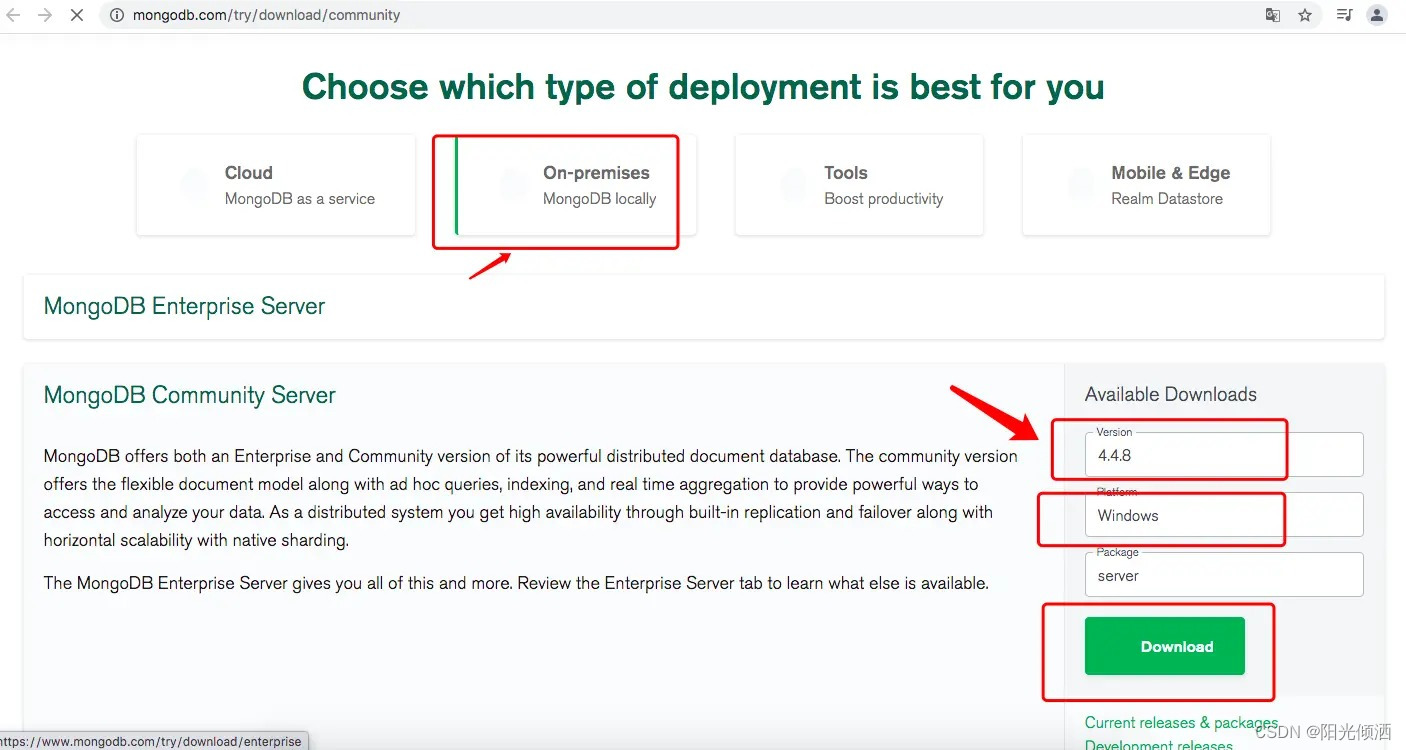Click text 'Realm Datastore'
This screenshot has width=1406, height=750.
point(1167,199)
